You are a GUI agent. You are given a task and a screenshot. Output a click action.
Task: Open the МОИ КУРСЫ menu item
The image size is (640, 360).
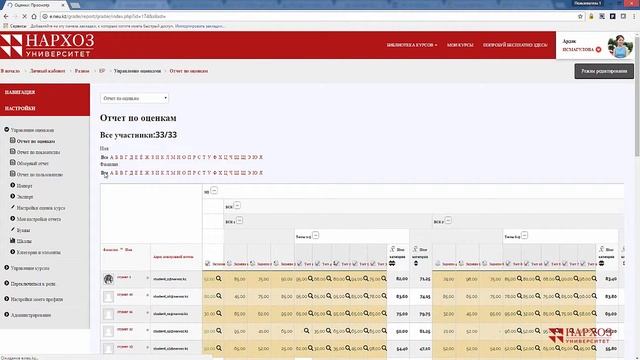tap(460, 45)
